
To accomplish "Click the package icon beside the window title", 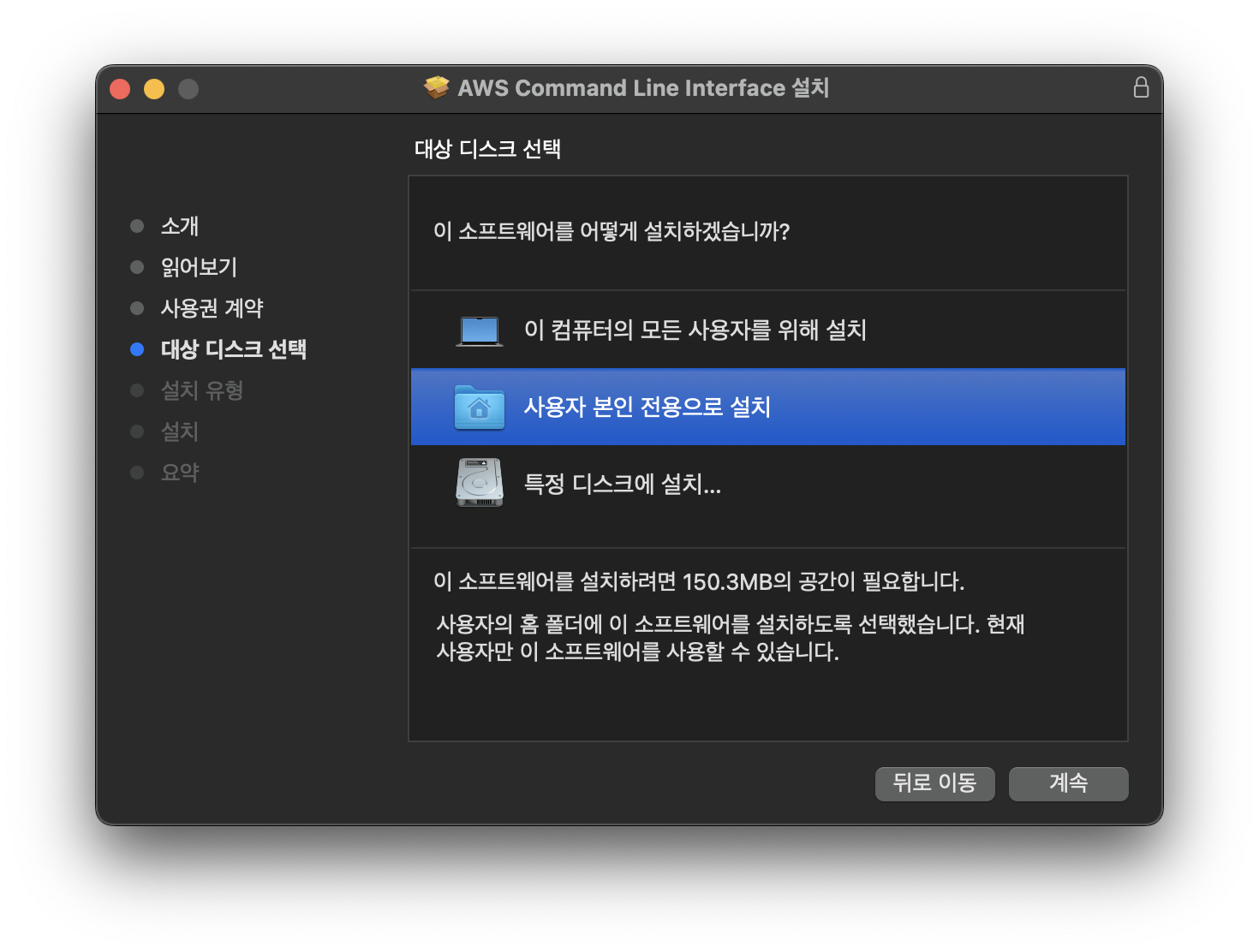I will pos(437,87).
